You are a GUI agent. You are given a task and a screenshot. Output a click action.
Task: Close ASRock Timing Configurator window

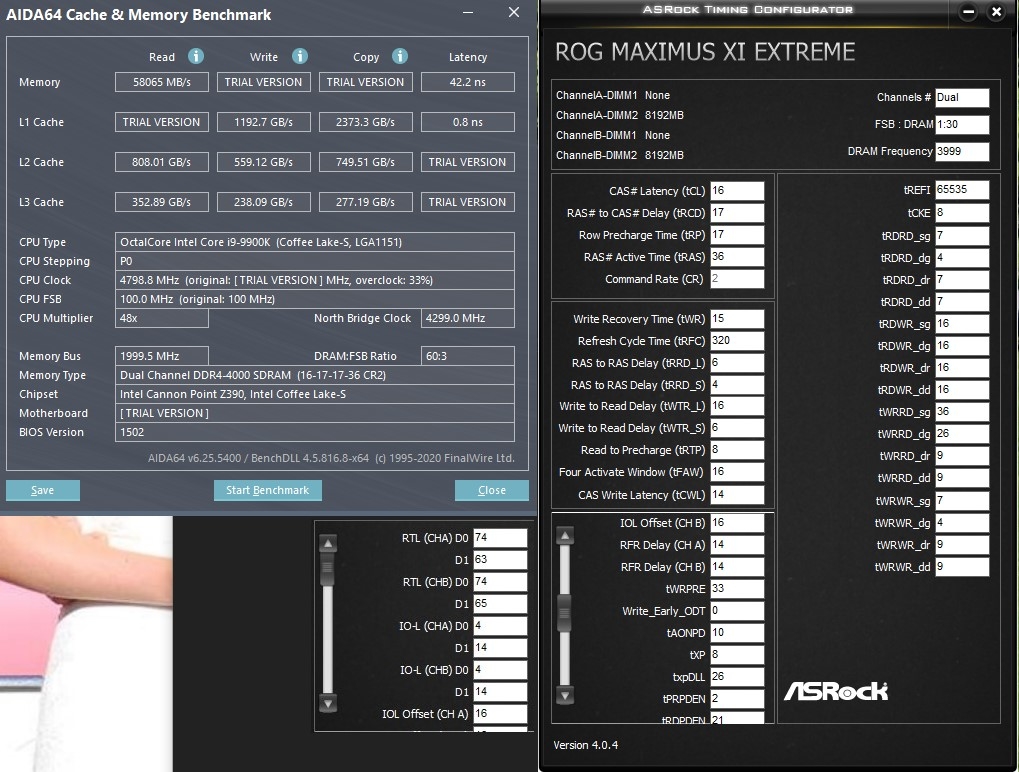pos(996,12)
